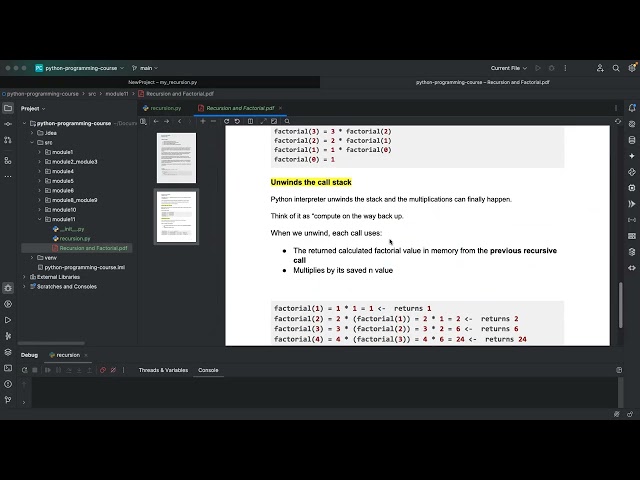The image size is (640, 480).
Task: Open the Project view dropdown
Action: click(x=33, y=109)
